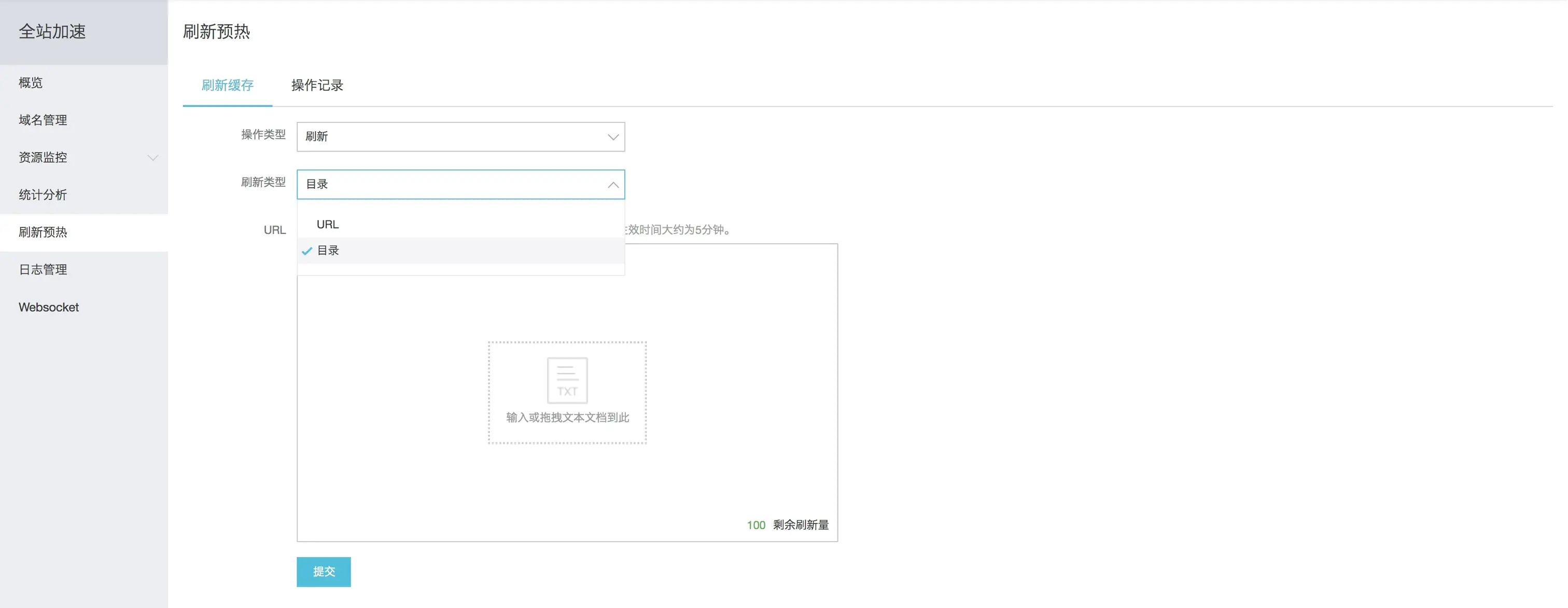Click the checkmark beside 目录 option
Screen dimensions: 1568x608
(307, 251)
